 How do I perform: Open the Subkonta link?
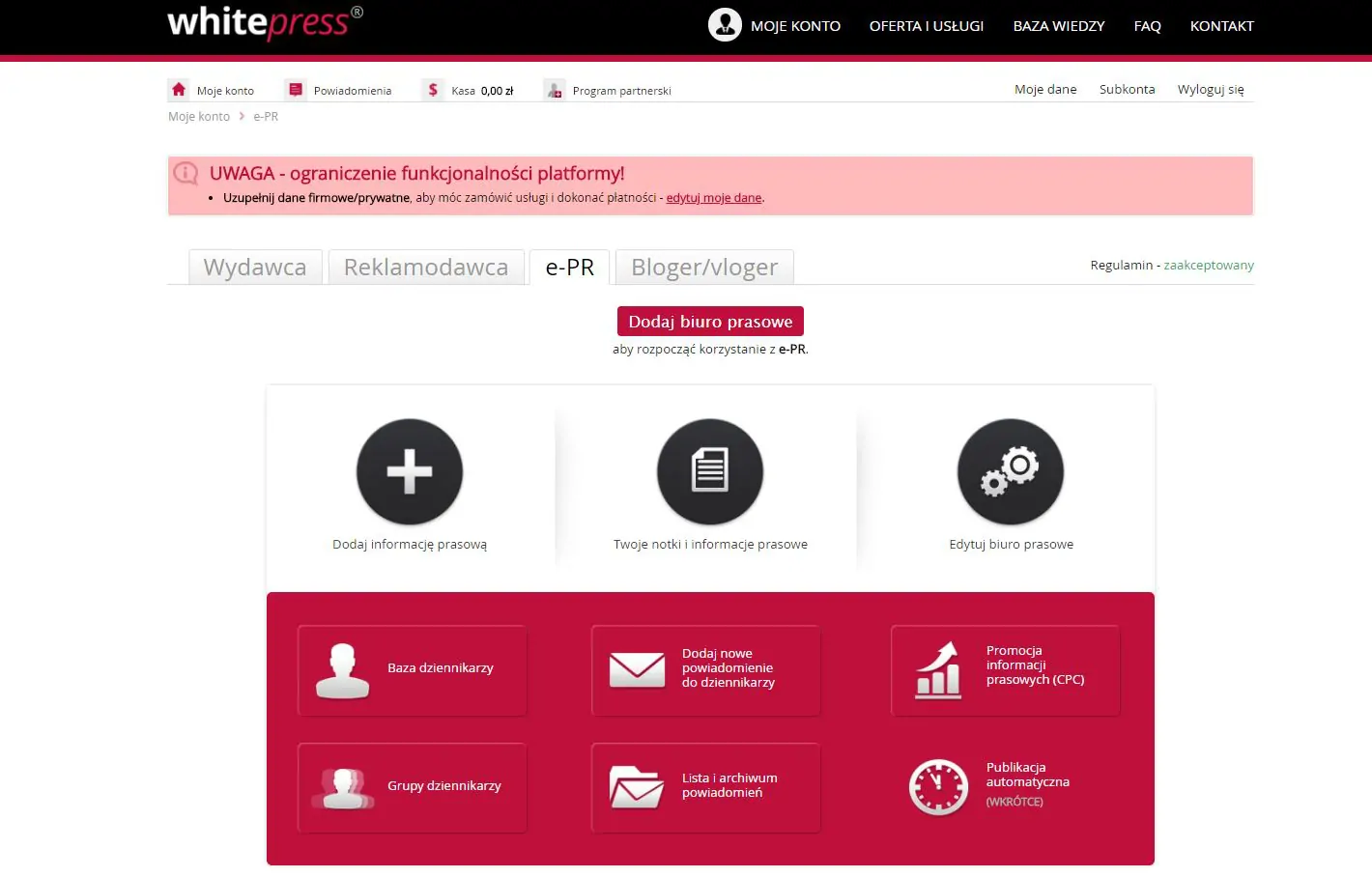1127,90
